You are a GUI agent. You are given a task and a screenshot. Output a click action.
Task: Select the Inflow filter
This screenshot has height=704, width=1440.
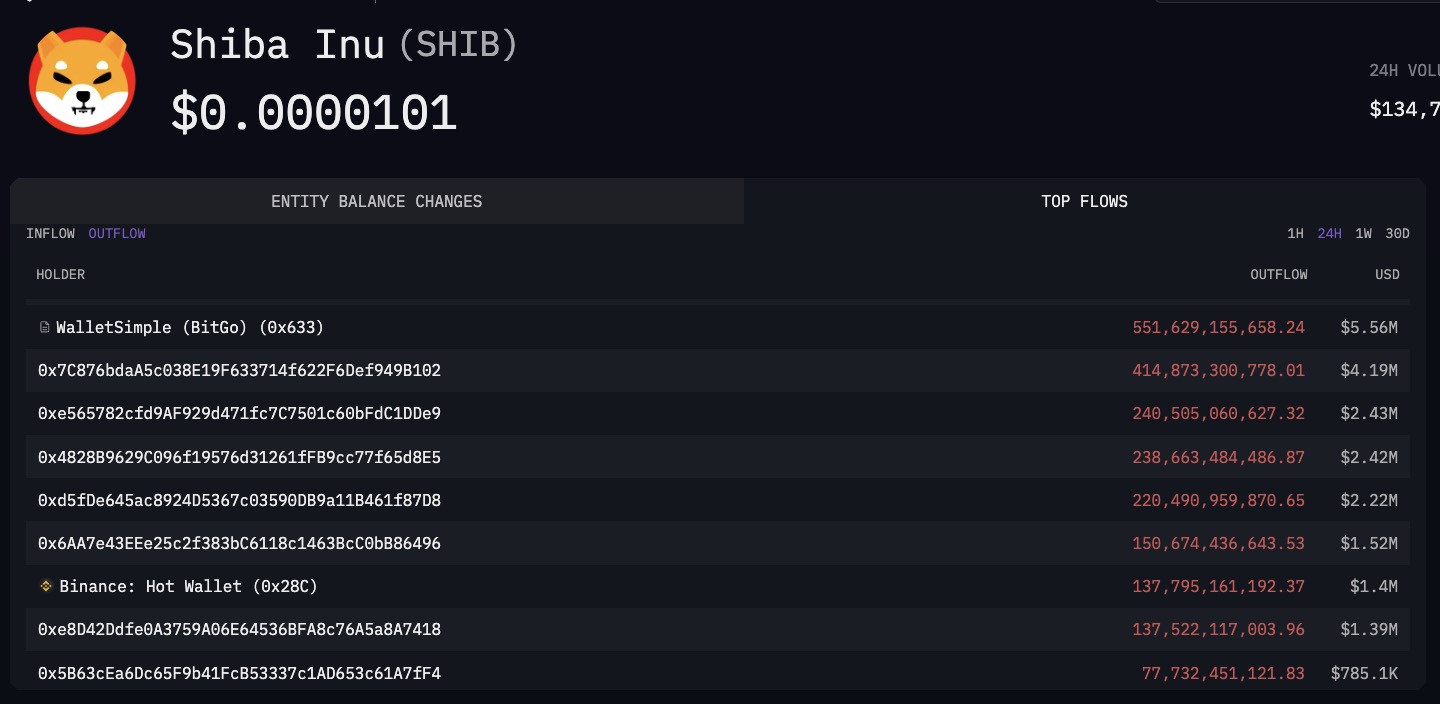51,233
